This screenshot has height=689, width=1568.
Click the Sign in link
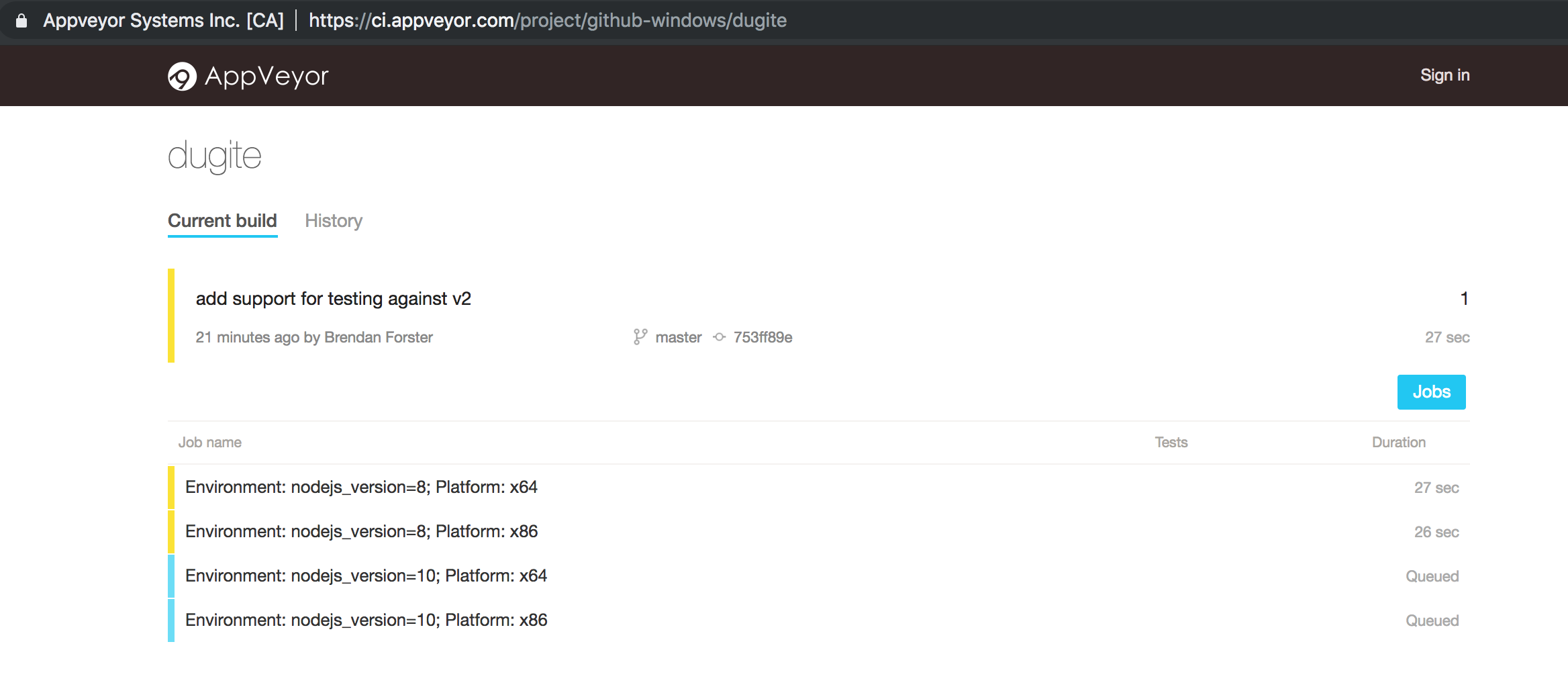click(x=1444, y=75)
